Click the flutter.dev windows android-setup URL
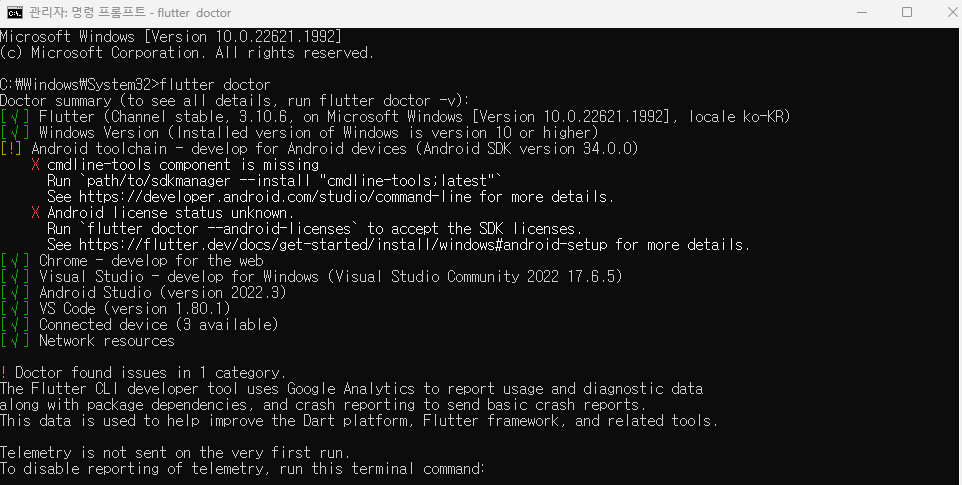 343,245
